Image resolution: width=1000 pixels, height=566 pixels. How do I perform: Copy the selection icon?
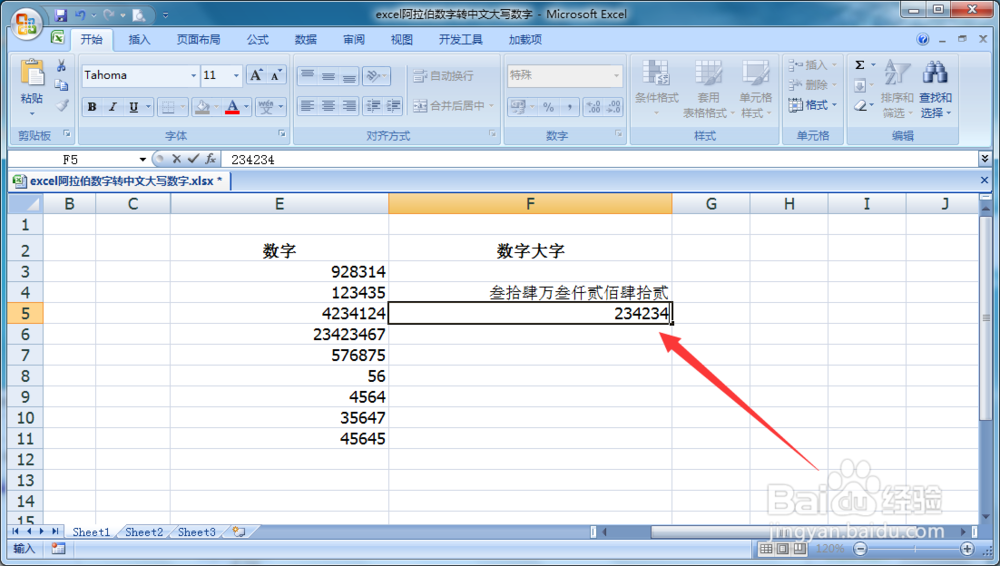tap(61, 86)
